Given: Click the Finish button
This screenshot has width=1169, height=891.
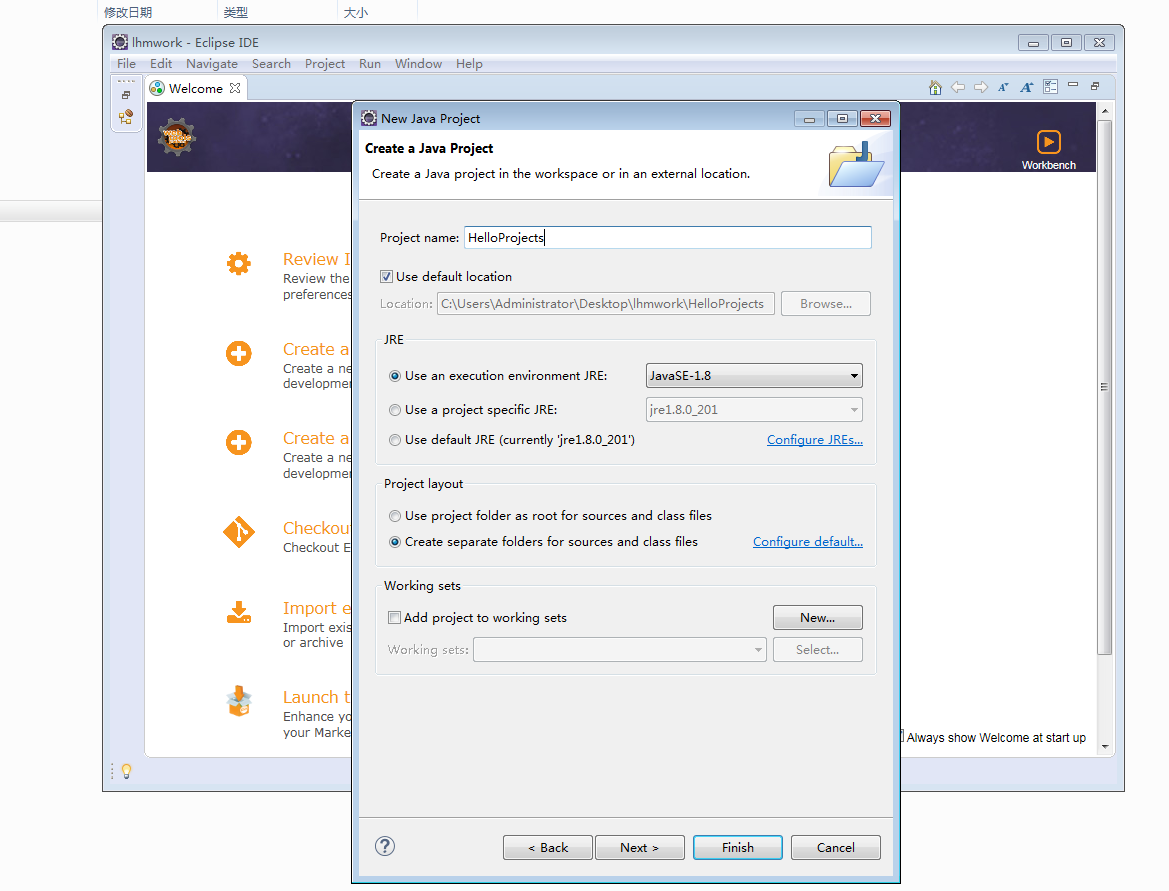Looking at the screenshot, I should 737,848.
